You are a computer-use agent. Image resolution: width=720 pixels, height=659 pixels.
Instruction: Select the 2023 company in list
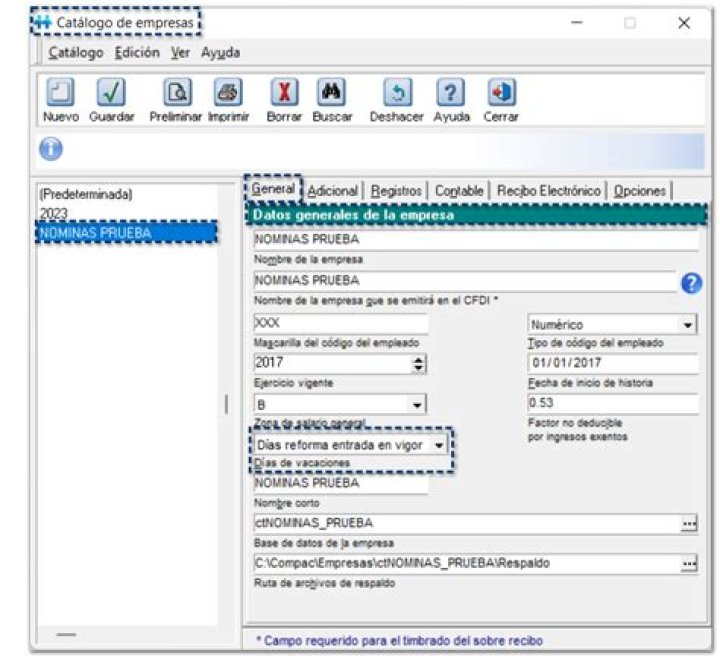coord(54,213)
